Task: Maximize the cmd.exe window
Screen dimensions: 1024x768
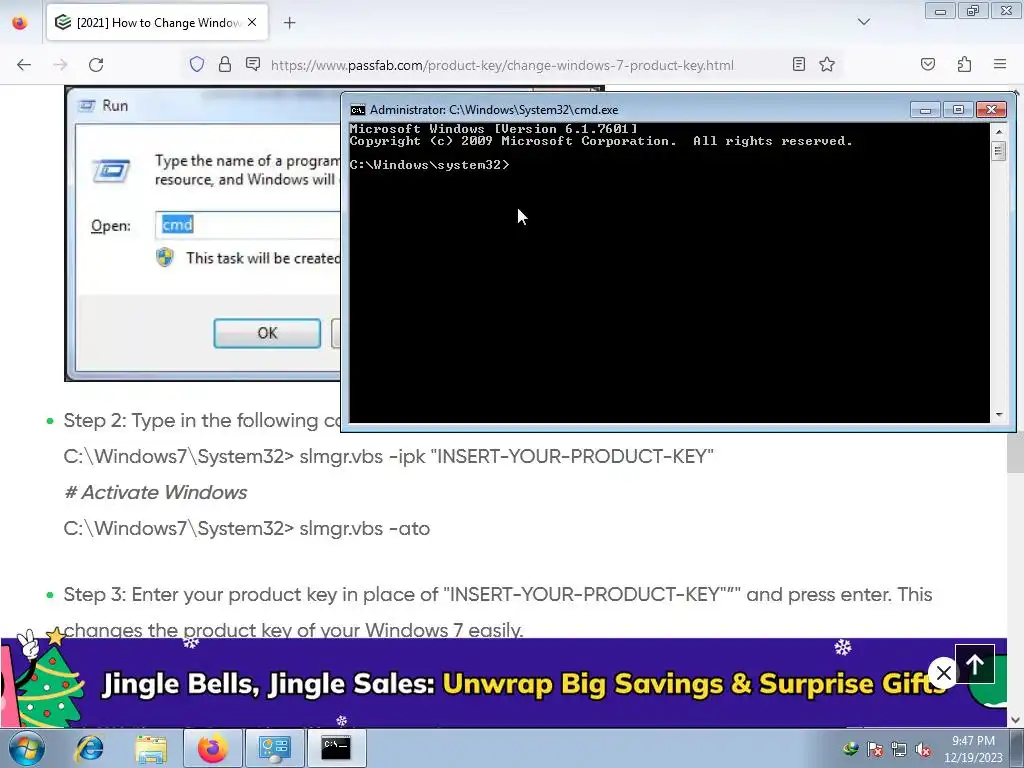Action: 958,110
